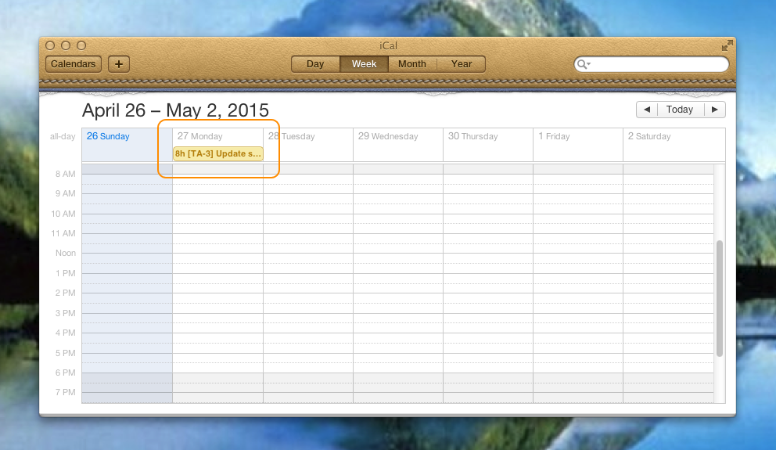The width and height of the screenshot is (776, 450).
Task: Switch to Month view
Action: [x=412, y=64]
